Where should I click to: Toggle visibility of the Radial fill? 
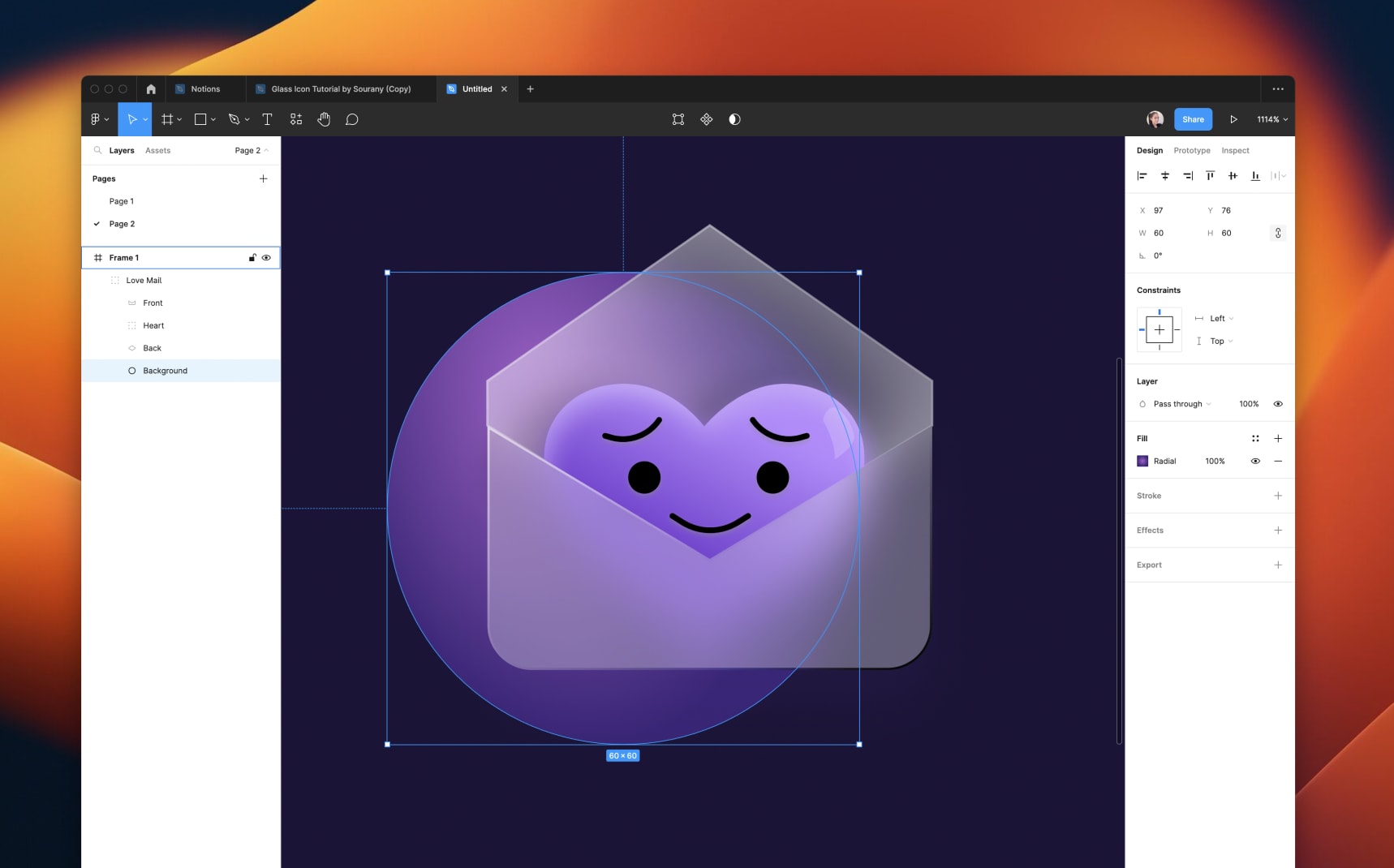point(1256,461)
